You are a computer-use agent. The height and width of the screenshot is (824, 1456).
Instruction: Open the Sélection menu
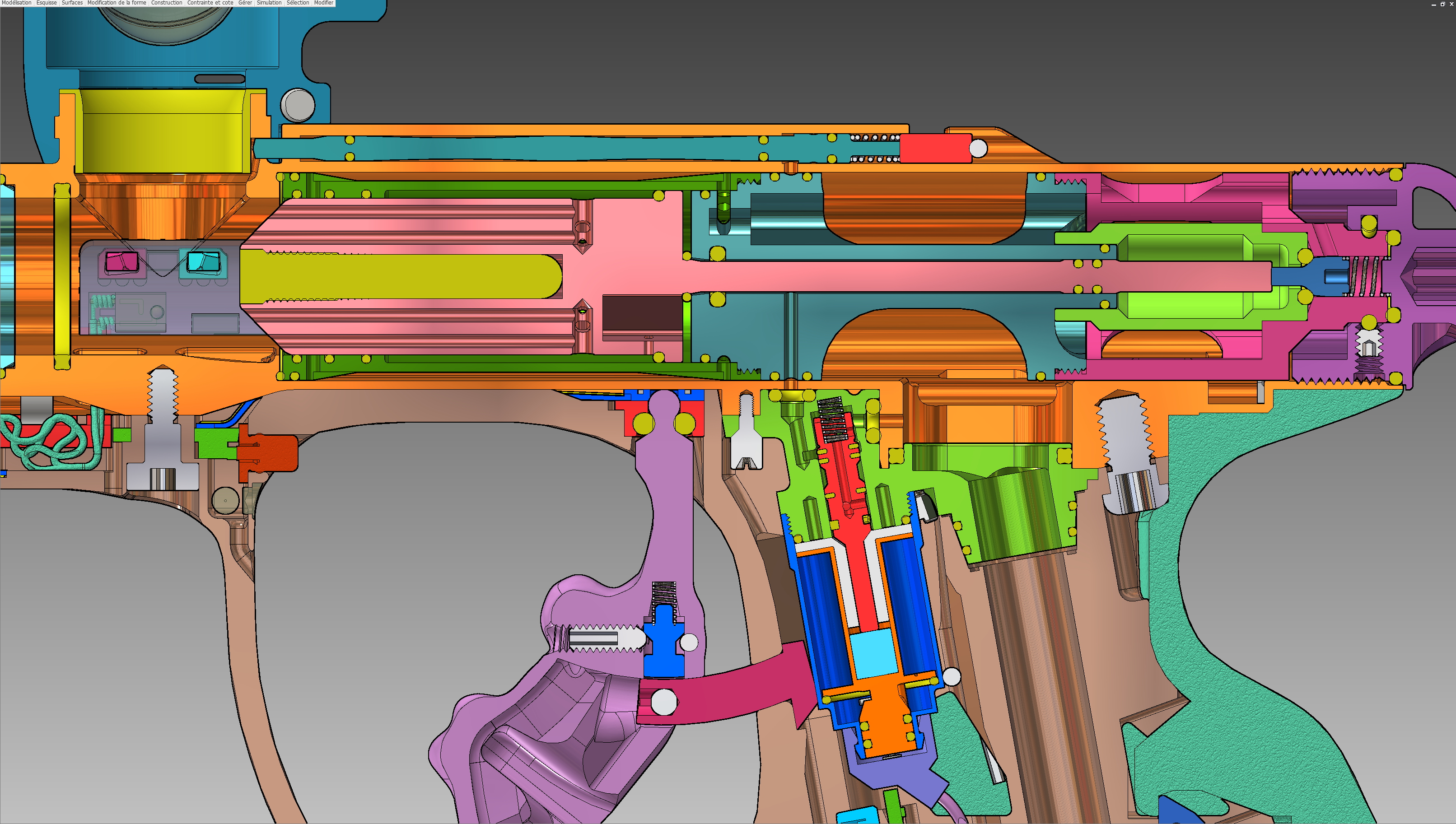(x=298, y=3)
